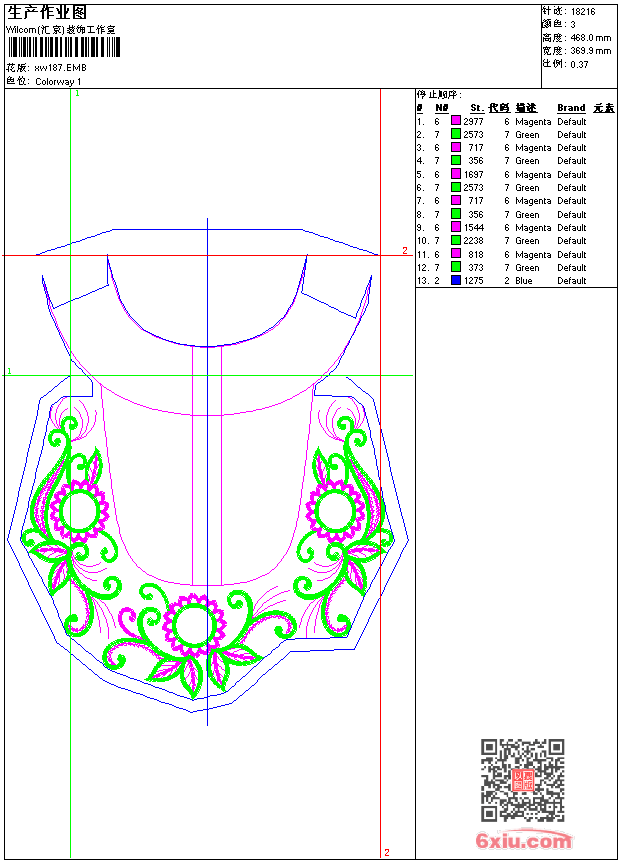Click the right flower of the embroidery design
Image resolution: width=620 pixels, height=860 pixels.
tap(335, 511)
